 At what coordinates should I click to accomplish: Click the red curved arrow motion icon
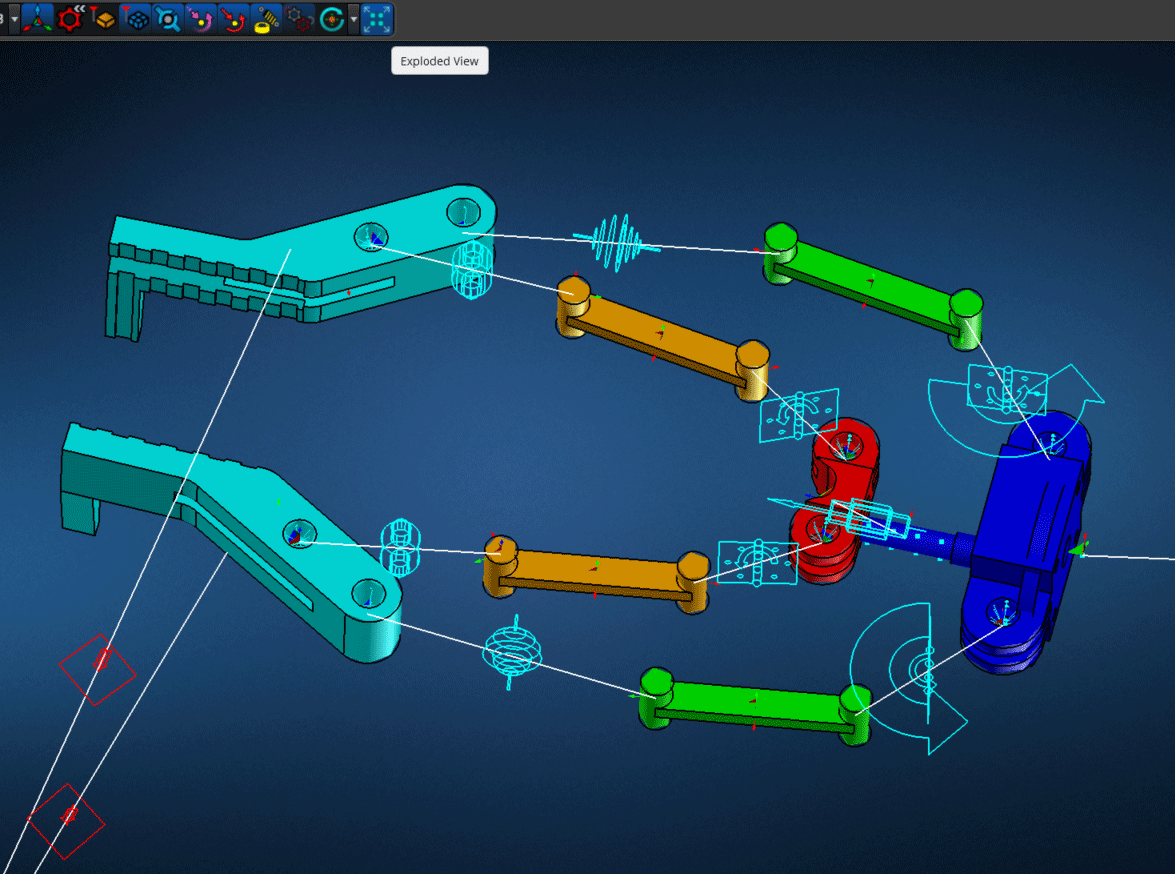[x=234, y=18]
